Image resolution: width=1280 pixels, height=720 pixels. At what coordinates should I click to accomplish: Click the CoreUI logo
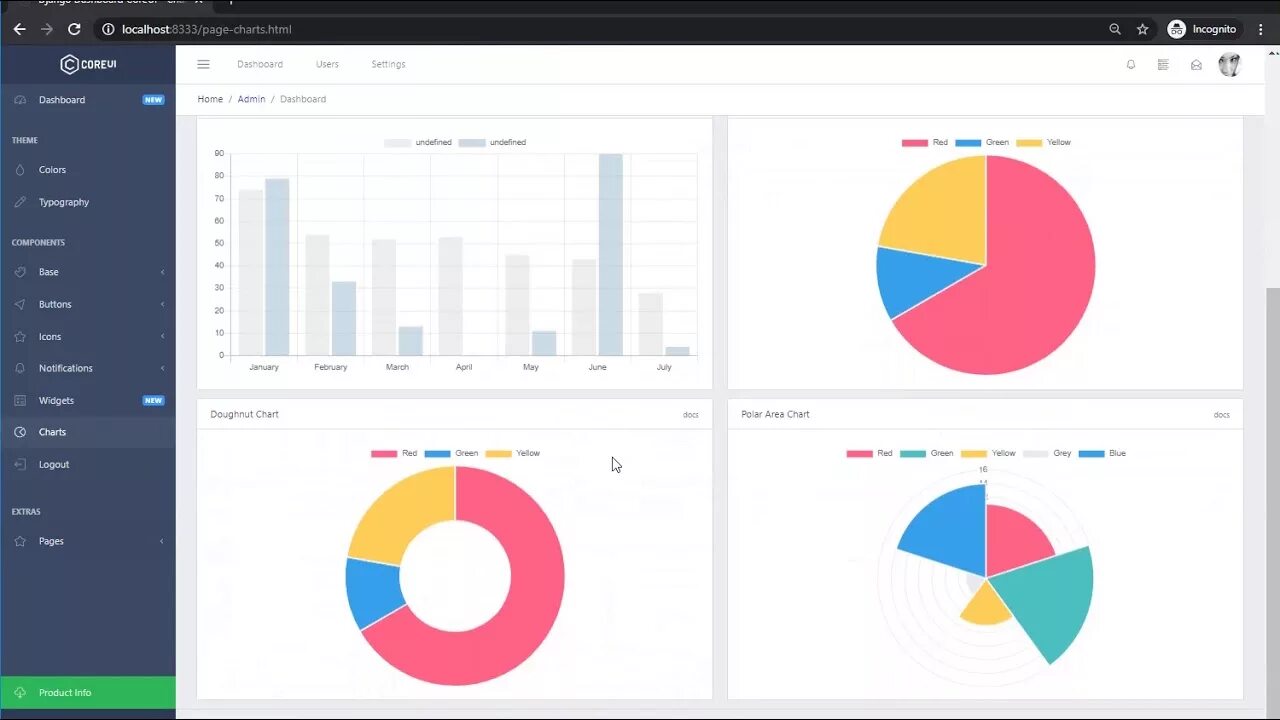pos(88,64)
